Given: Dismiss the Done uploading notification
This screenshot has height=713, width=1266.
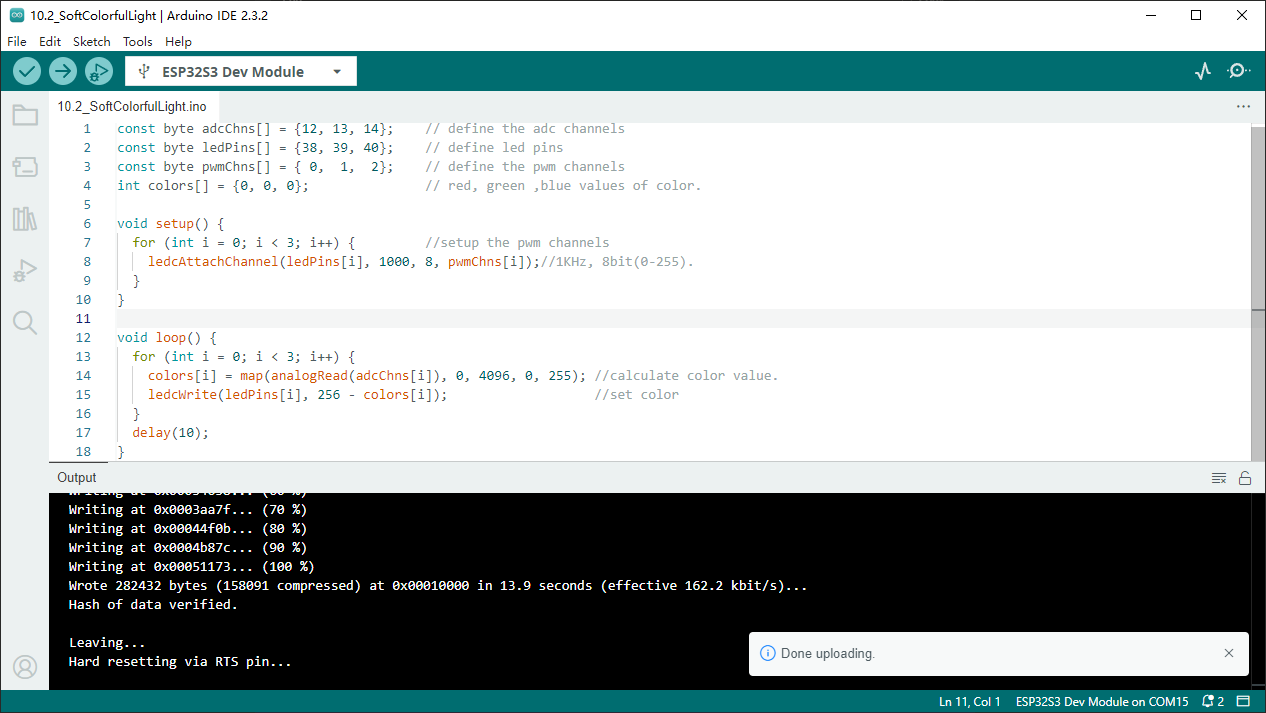Looking at the screenshot, I should pos(1229,653).
